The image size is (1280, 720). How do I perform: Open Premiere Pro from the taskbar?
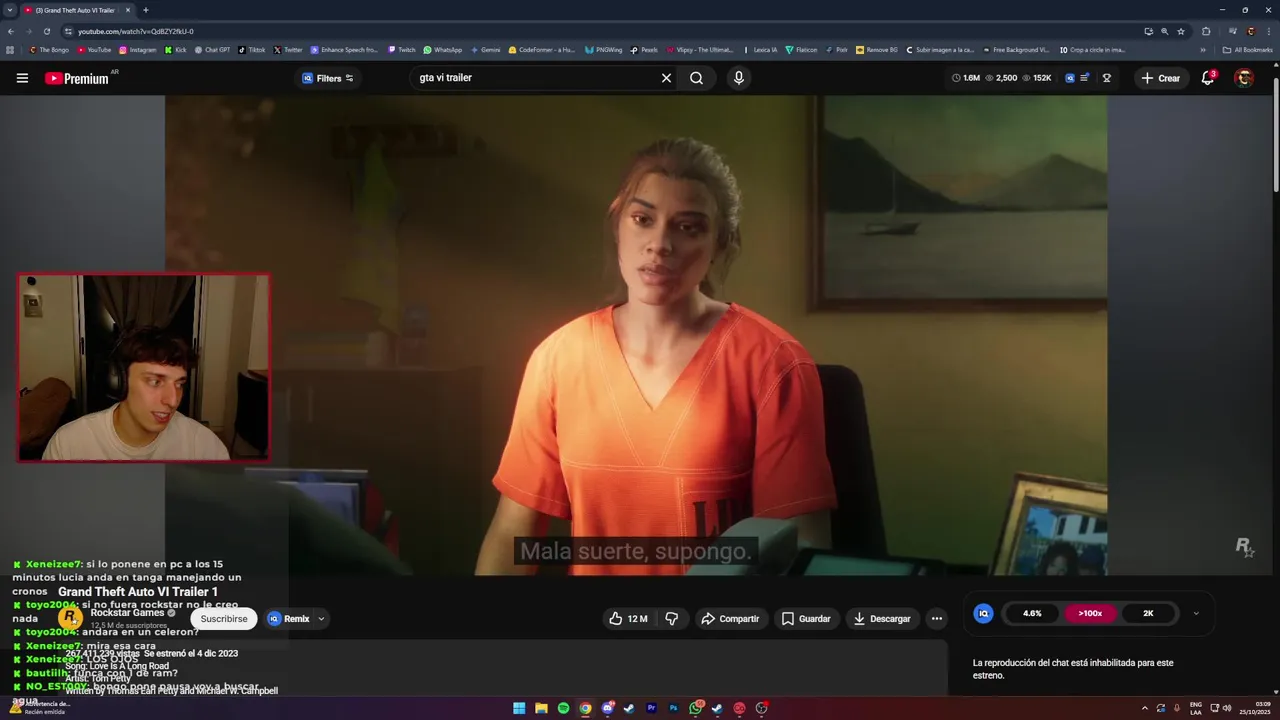(651, 708)
